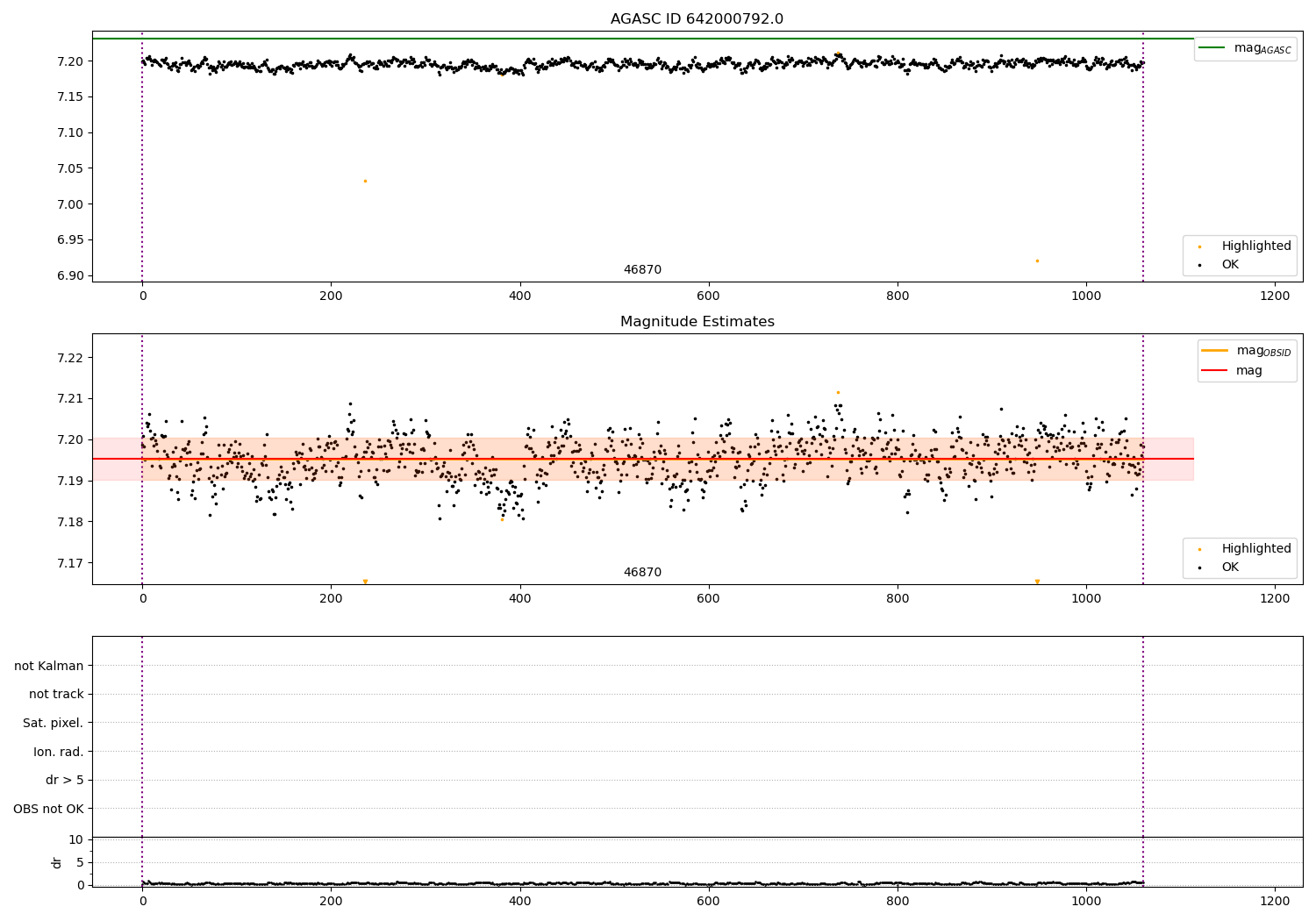
Task: Click the 7.22 tick of middle plot
Action: [70, 358]
